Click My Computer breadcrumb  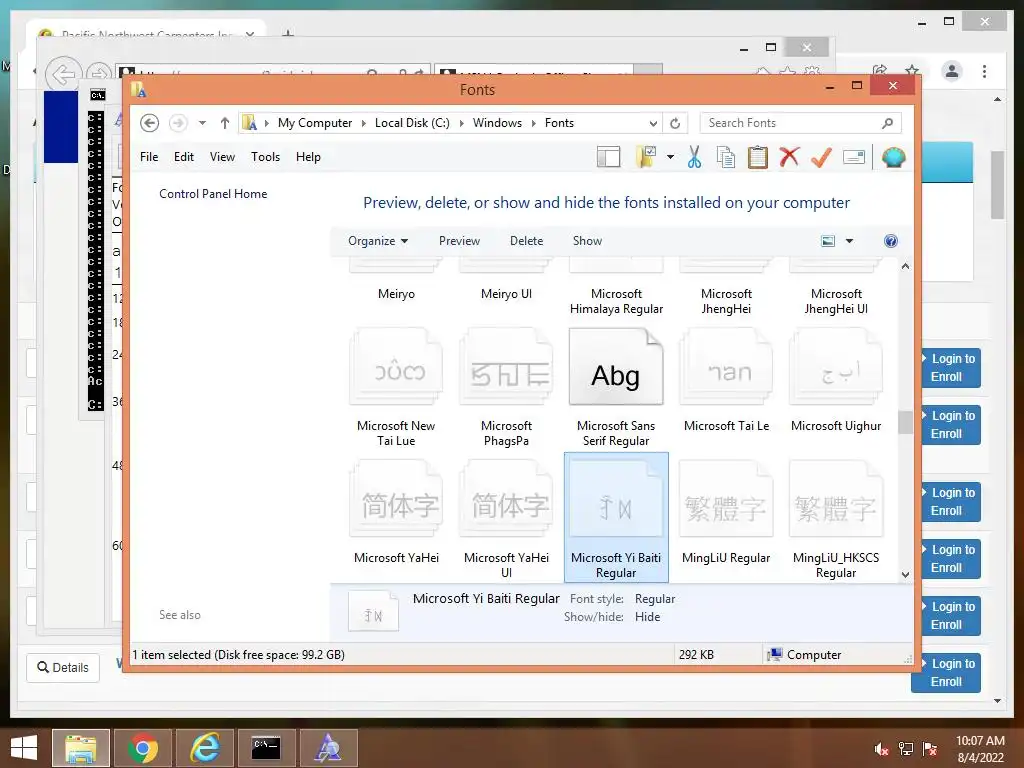click(x=315, y=123)
